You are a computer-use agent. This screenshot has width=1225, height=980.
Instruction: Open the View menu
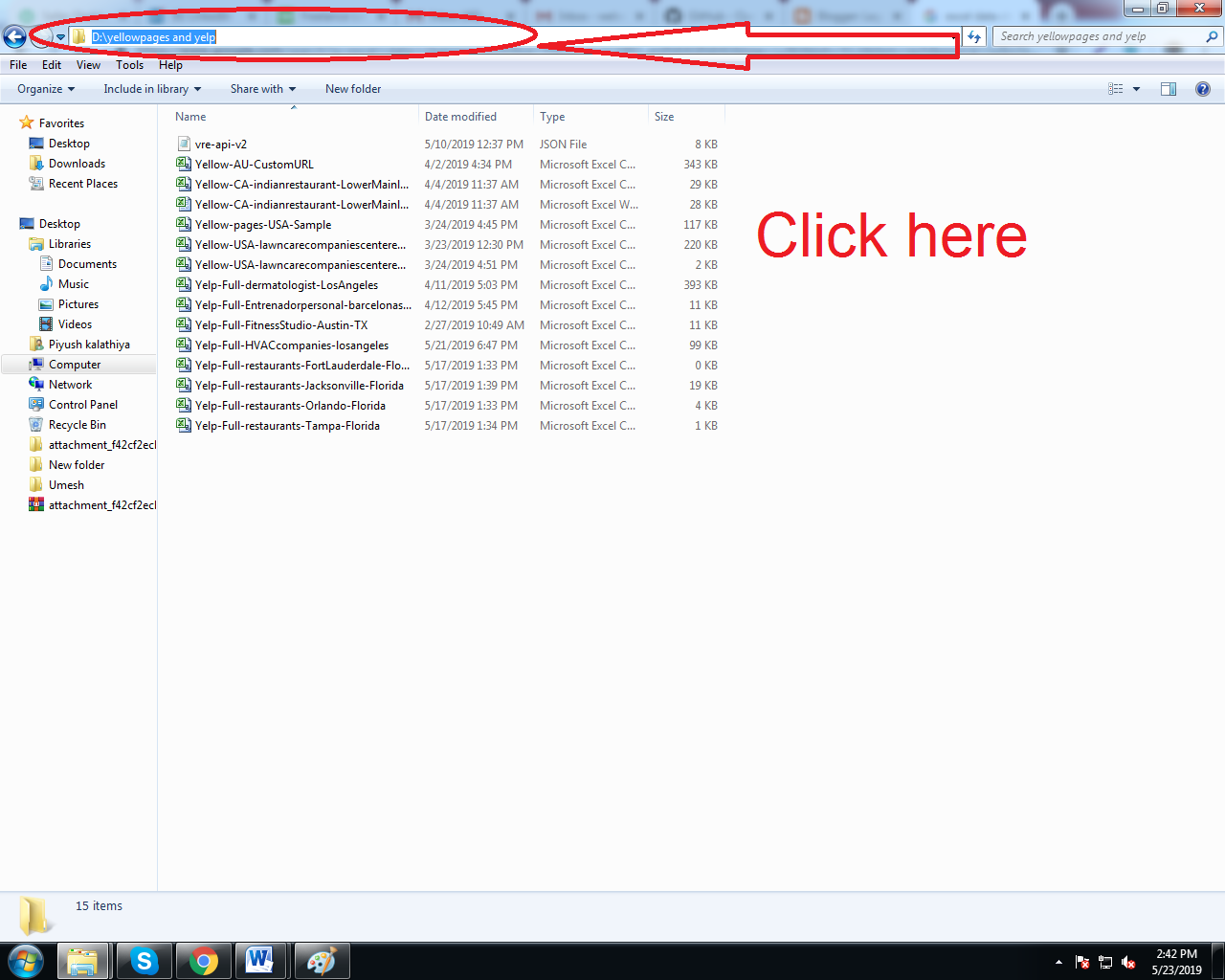coord(88,65)
